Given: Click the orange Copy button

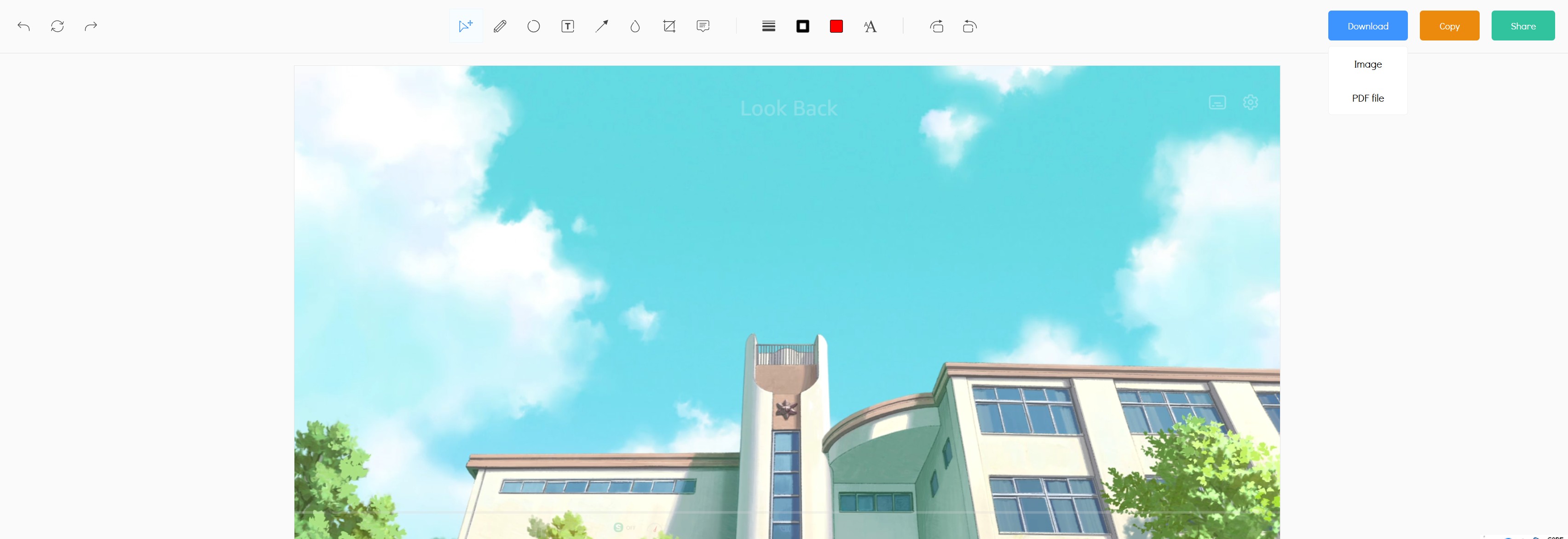Looking at the screenshot, I should 1449,26.
